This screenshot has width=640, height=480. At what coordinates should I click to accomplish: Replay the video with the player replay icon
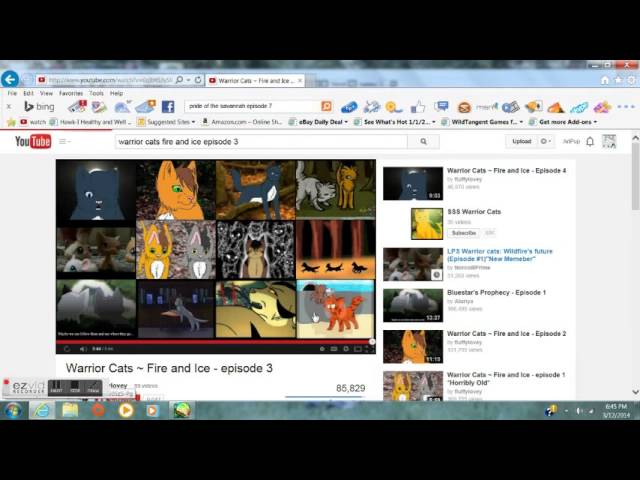[67, 349]
